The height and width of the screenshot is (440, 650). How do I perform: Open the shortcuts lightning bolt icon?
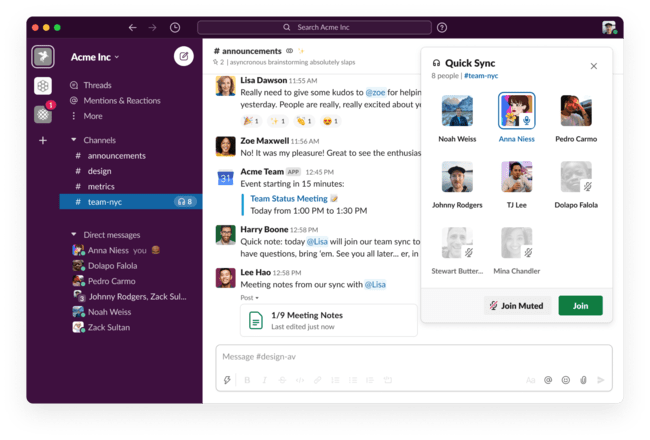pyautogui.click(x=227, y=380)
